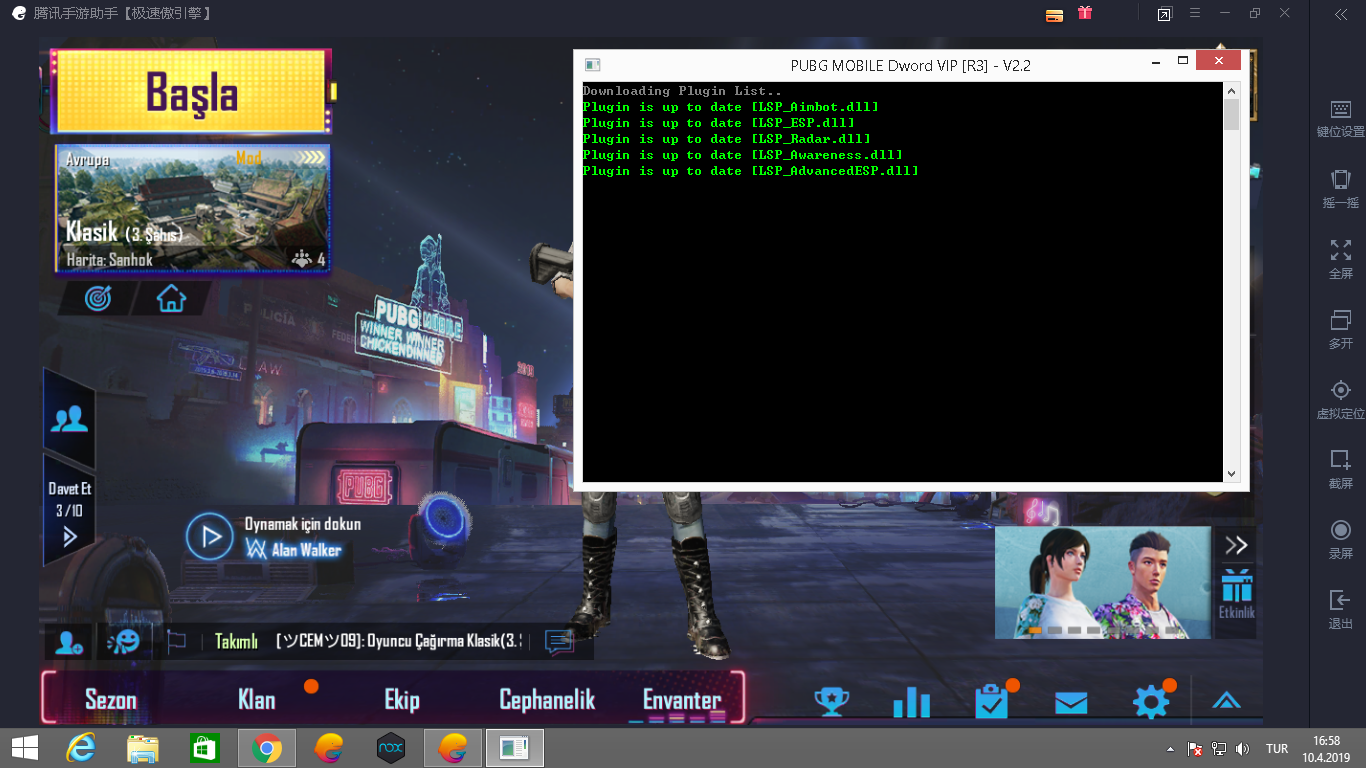Click the home house icon

171,298
